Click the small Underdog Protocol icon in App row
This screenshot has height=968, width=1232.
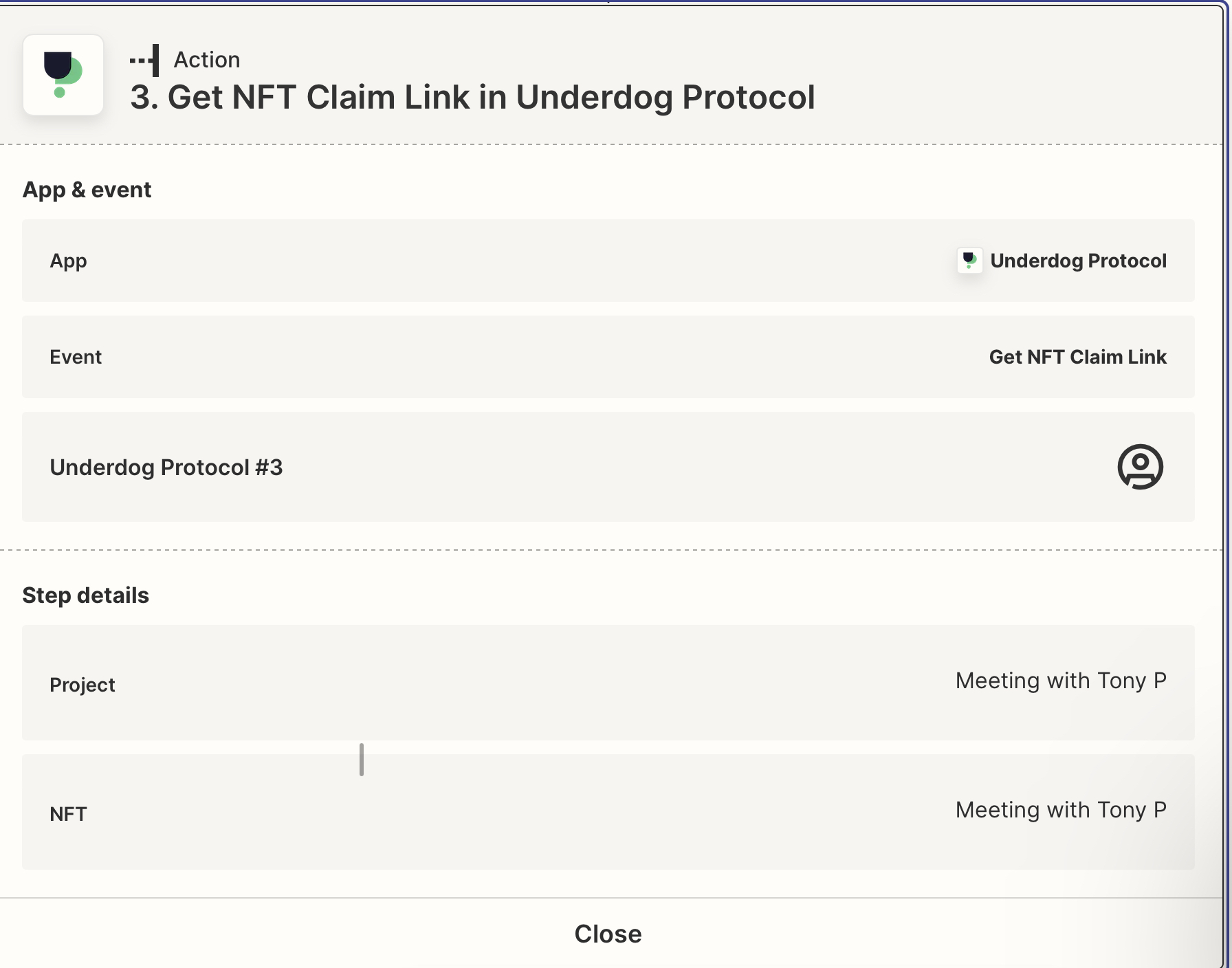[x=969, y=261]
